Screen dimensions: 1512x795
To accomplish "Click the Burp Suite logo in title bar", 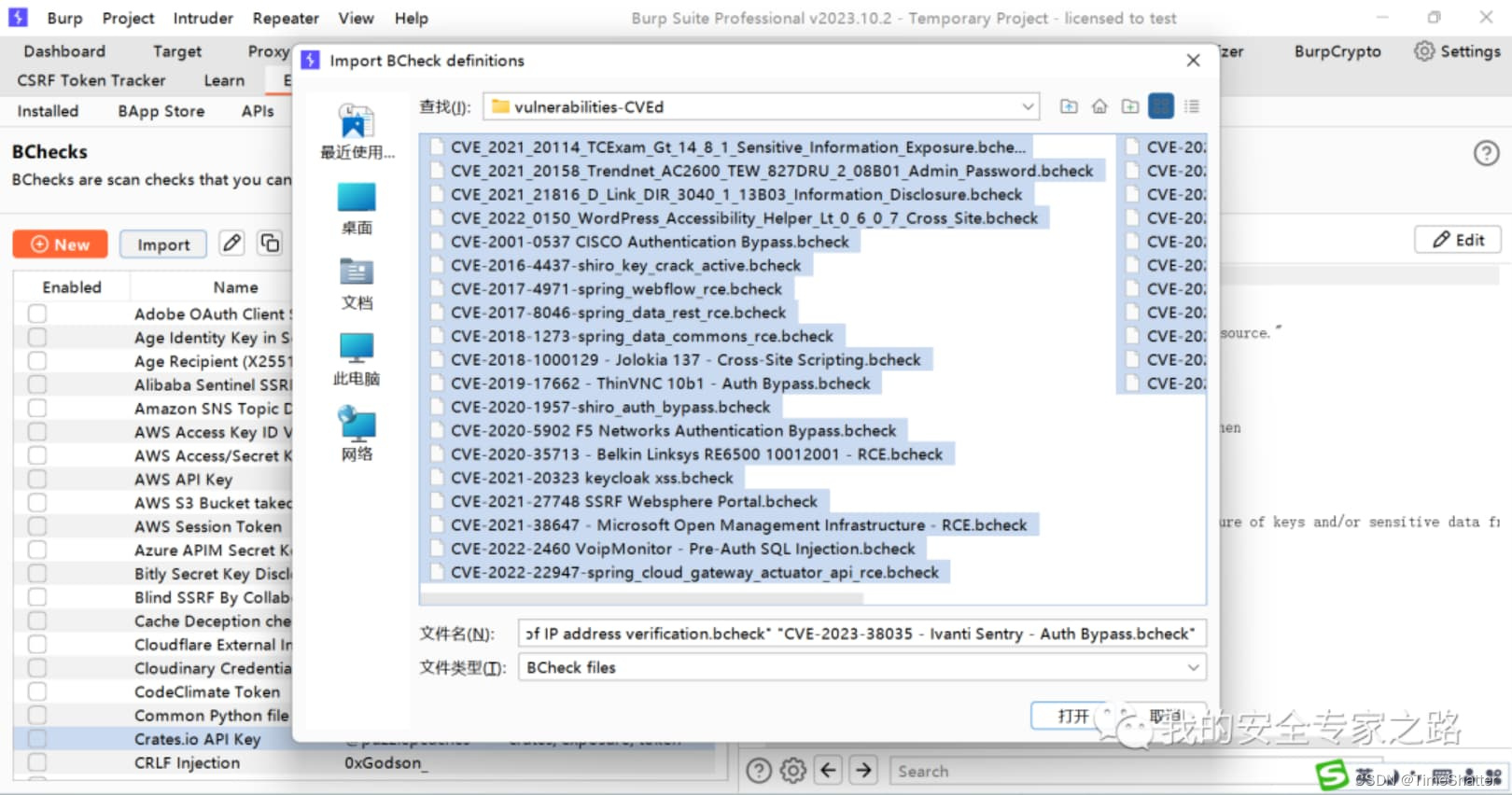I will pos(18,18).
